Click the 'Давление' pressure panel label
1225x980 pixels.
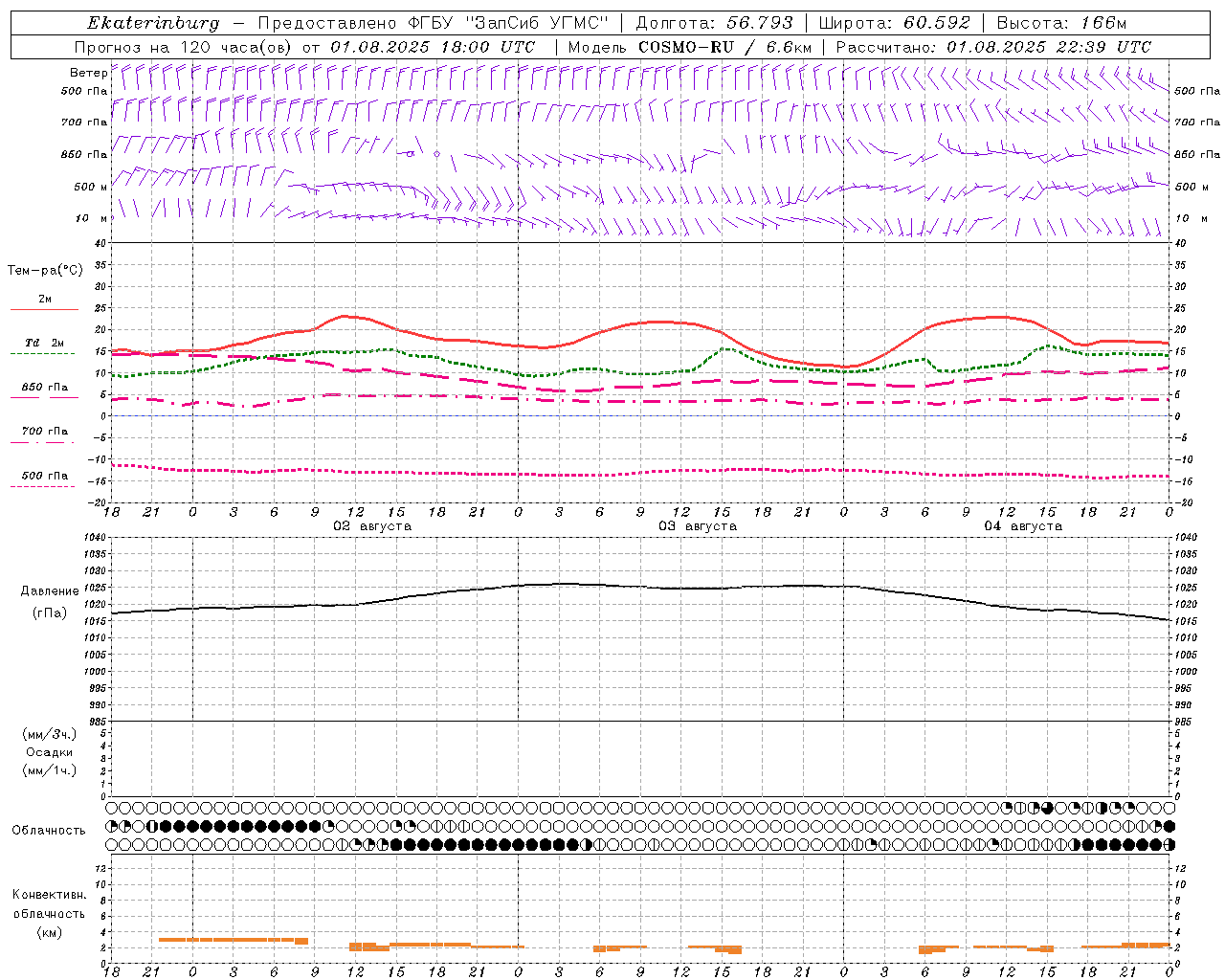click(50, 591)
